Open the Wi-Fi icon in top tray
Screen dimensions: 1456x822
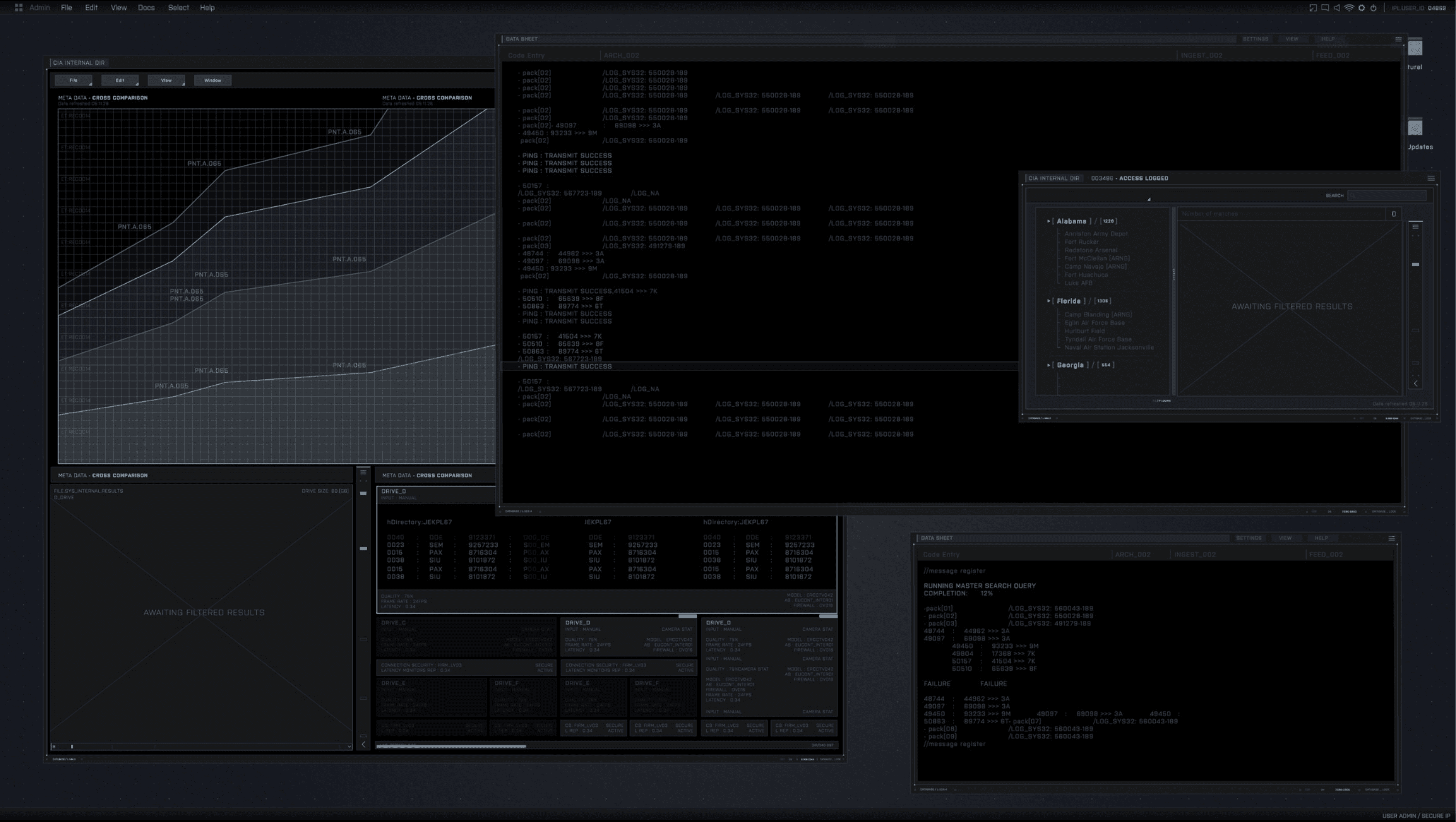(1349, 8)
